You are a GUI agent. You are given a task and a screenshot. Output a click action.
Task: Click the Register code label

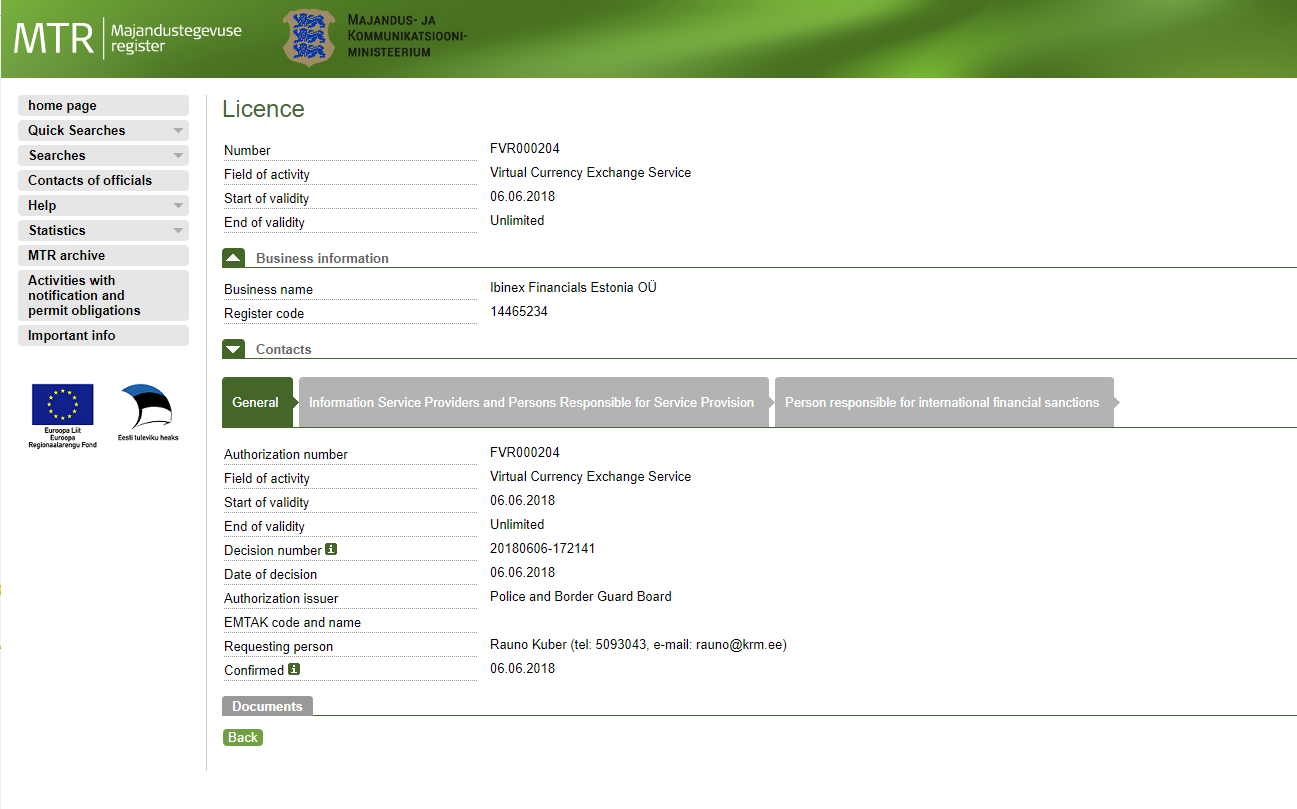point(264,314)
